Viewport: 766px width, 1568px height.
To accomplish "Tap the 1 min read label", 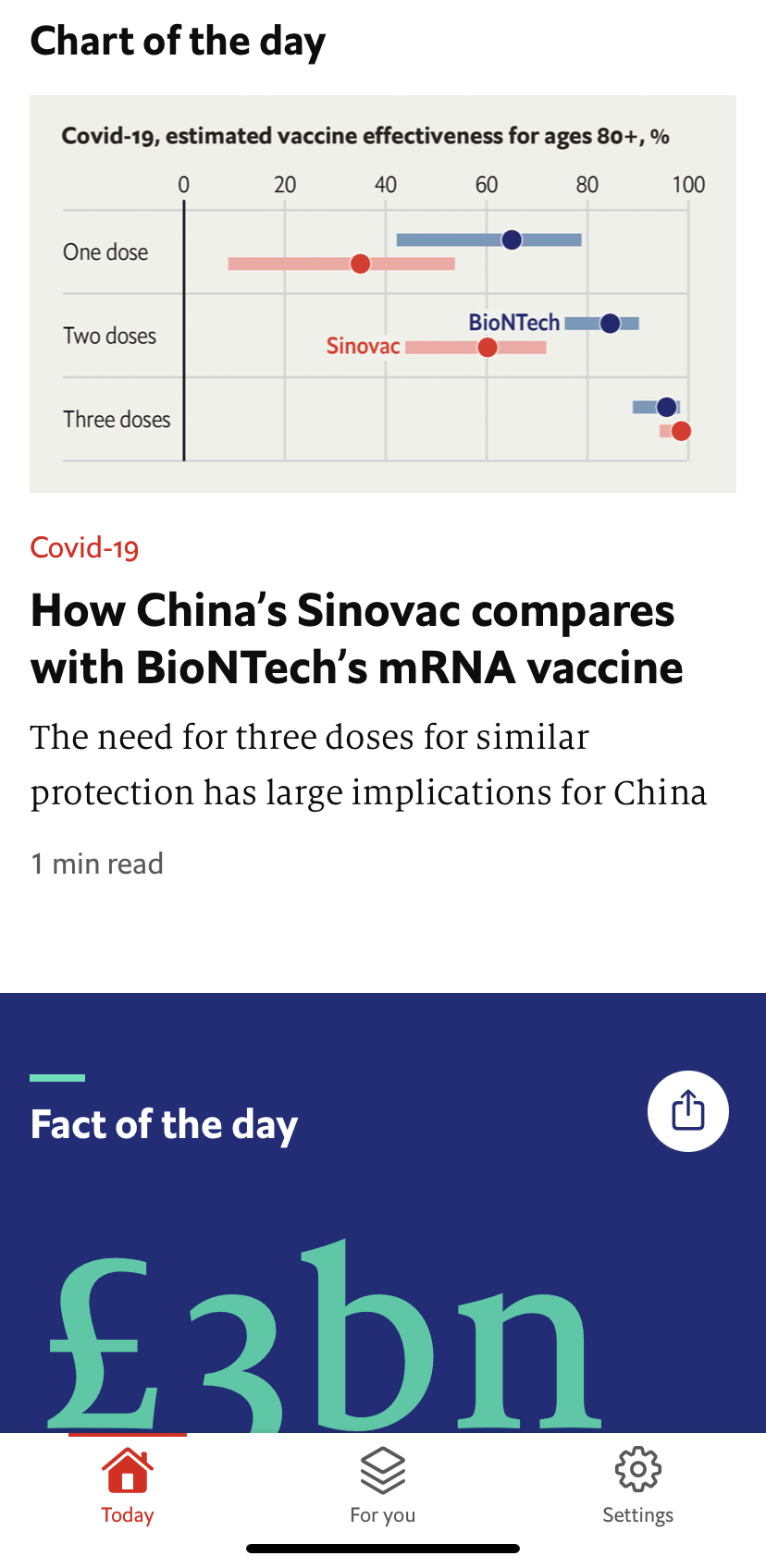I will 97,864.
